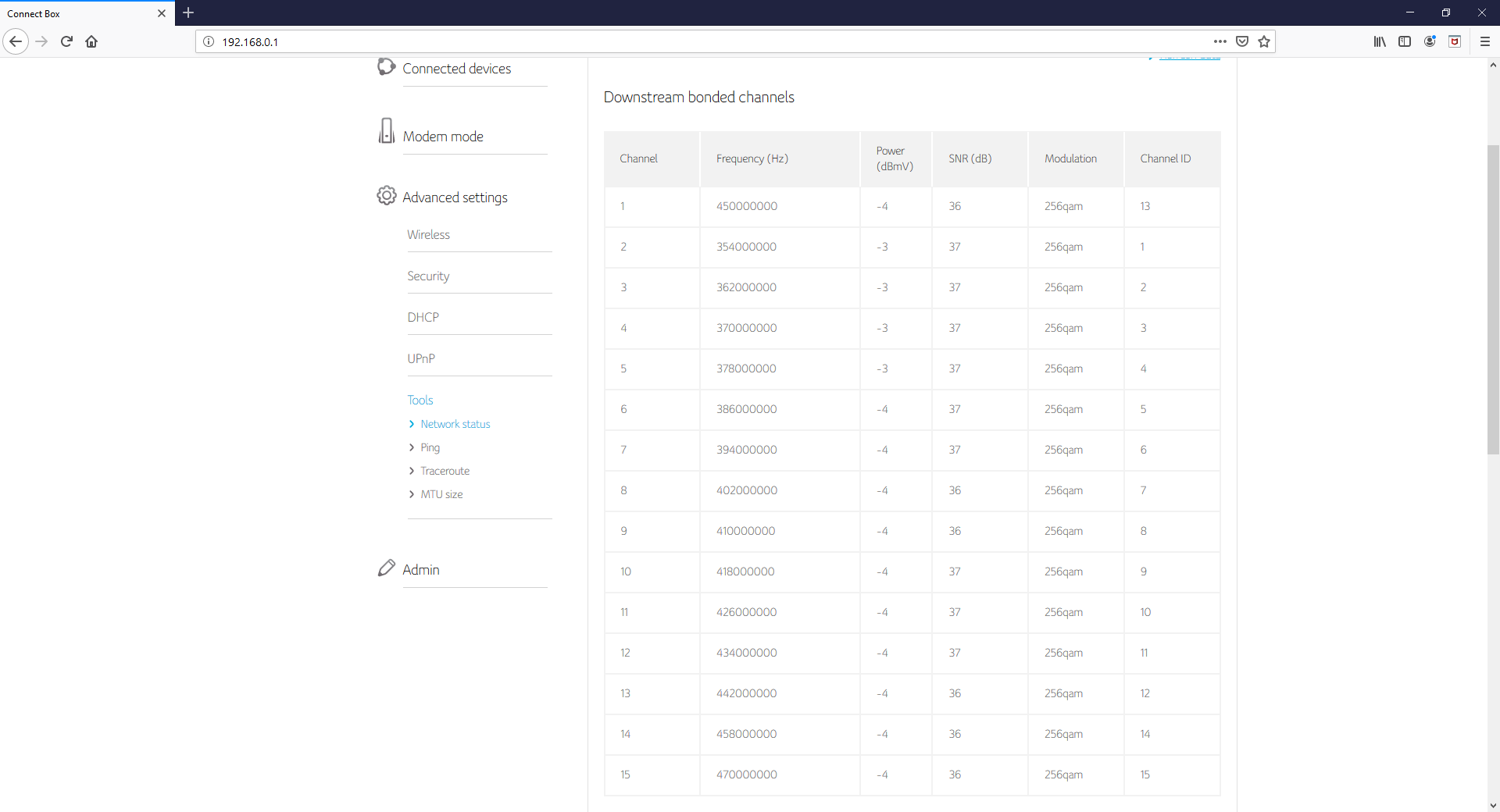Open the Firefox hamburger menu
The height and width of the screenshot is (812, 1500).
click(x=1485, y=41)
